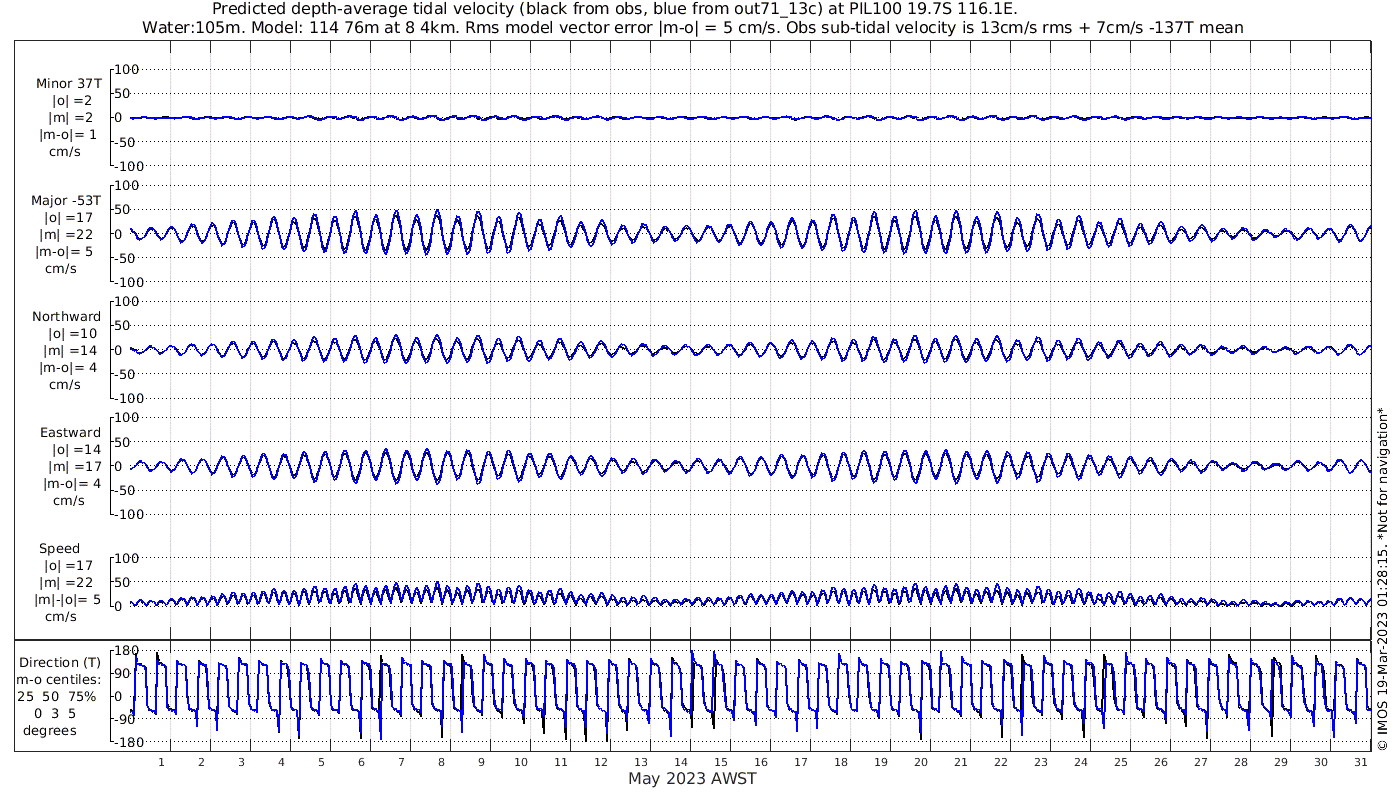Screen dimensions: 1400x800
Task: Click day tick label 15 on the x-axis
Action: pyautogui.click(x=721, y=762)
